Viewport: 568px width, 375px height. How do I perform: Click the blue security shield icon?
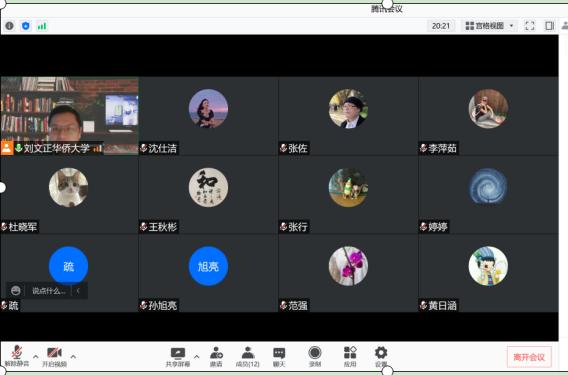26,26
